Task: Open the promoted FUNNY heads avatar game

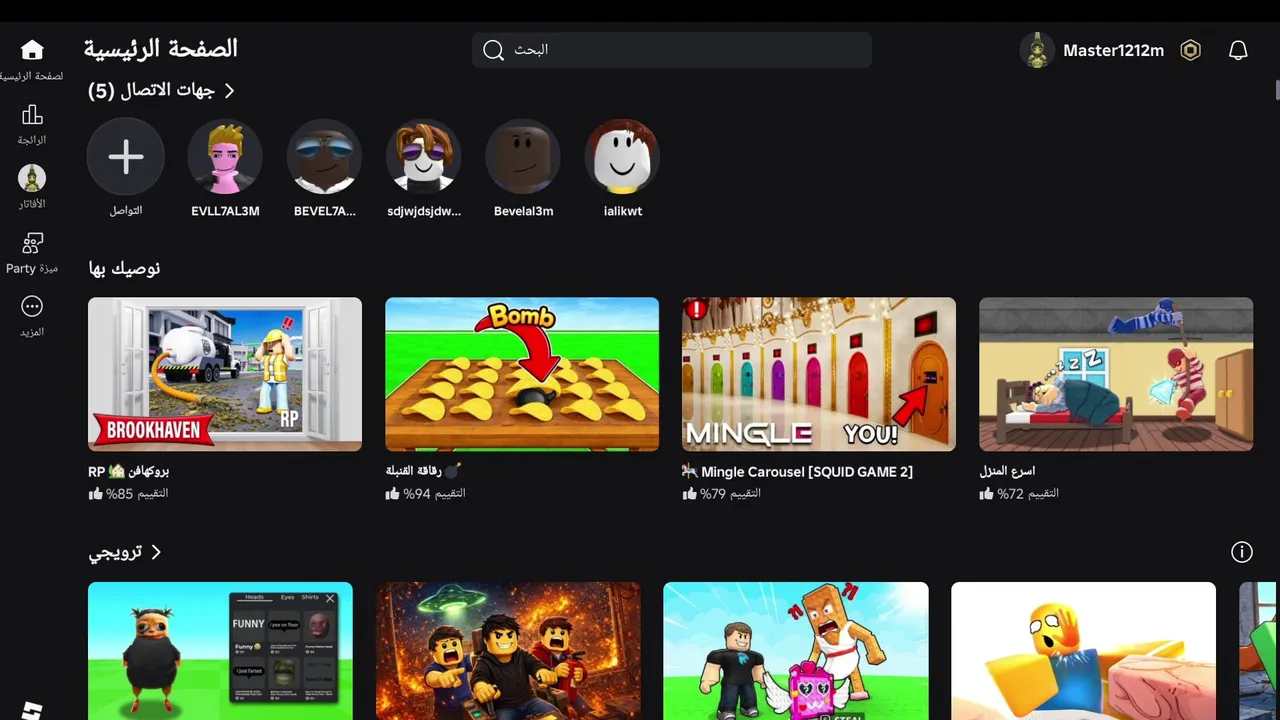Action: click(220, 651)
